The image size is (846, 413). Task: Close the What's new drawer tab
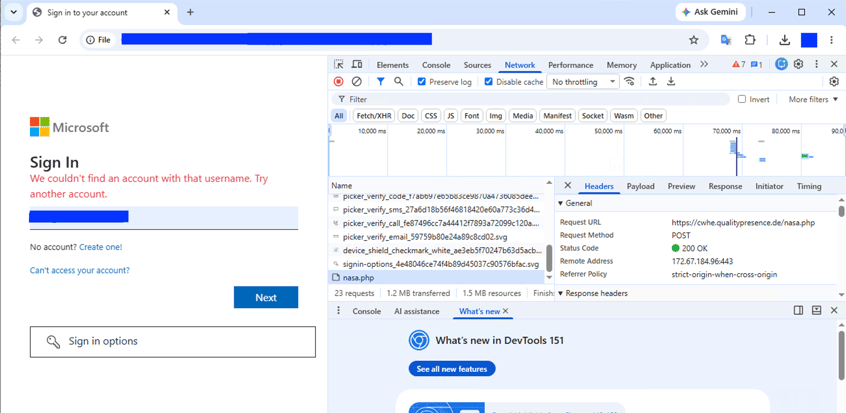(x=506, y=311)
